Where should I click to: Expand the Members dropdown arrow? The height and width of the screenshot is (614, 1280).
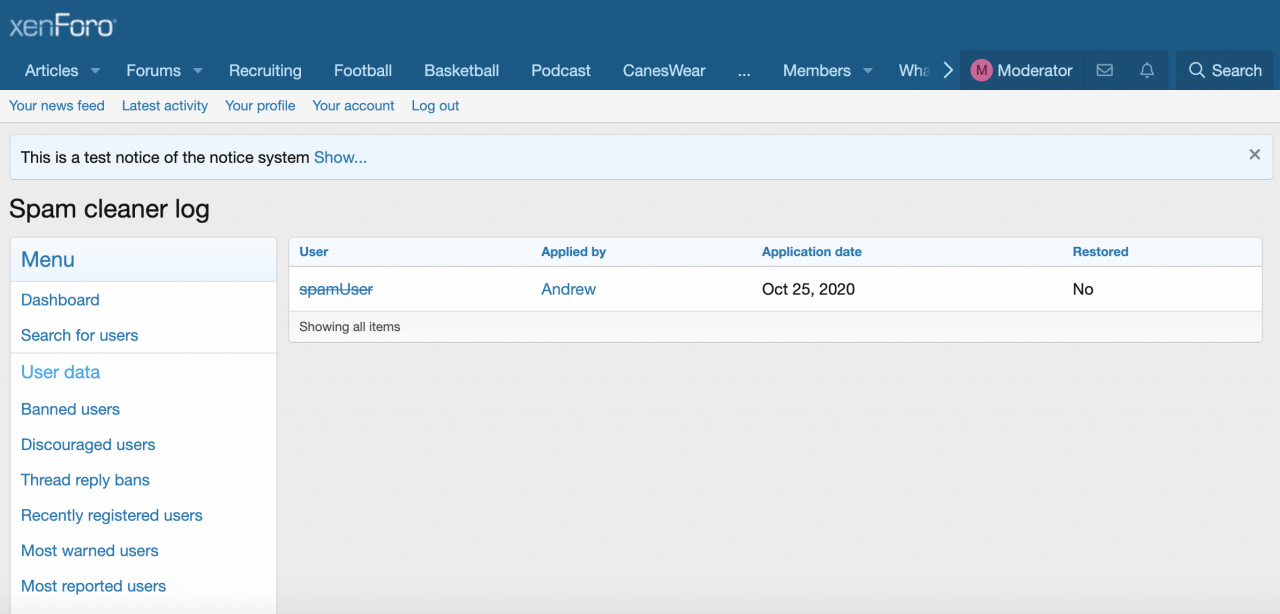(868, 71)
